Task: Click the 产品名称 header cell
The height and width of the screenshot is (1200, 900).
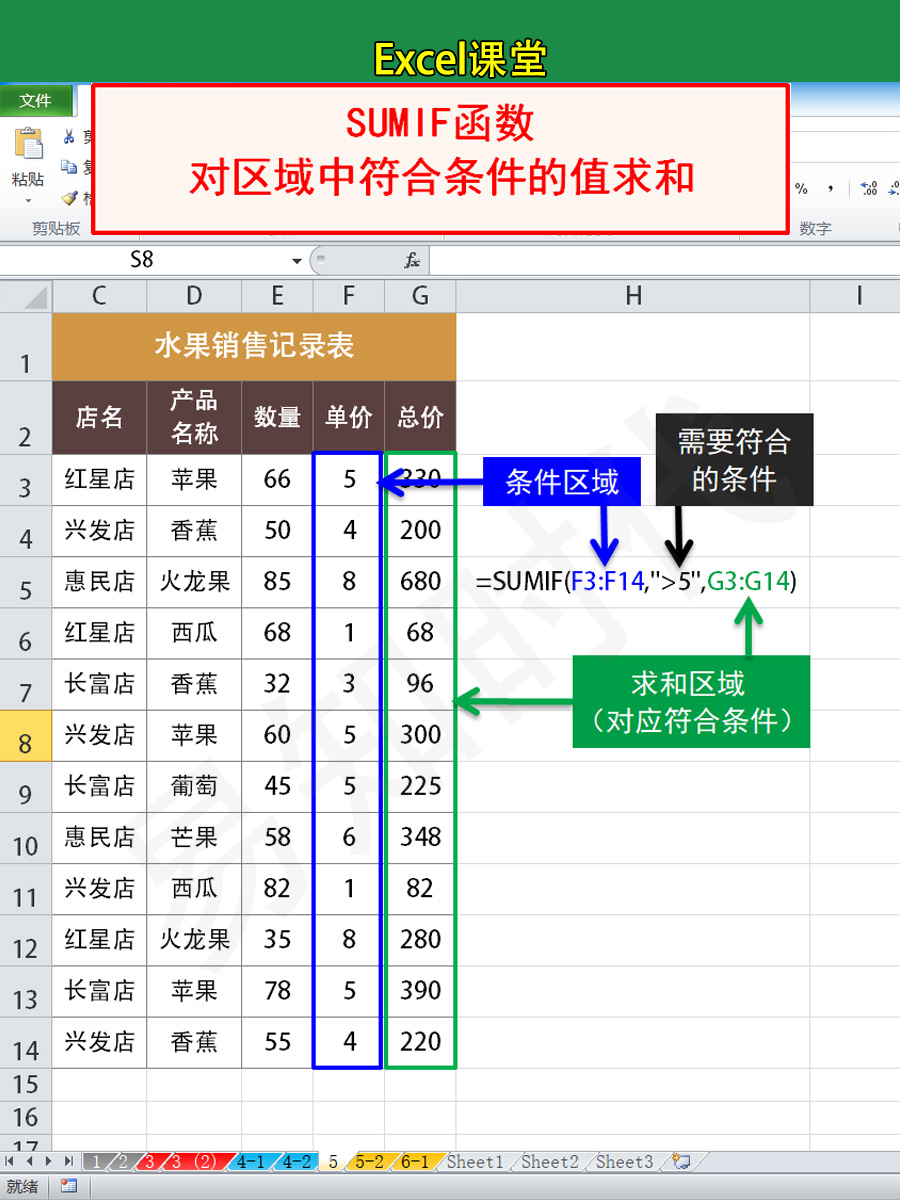Action: pos(194,418)
